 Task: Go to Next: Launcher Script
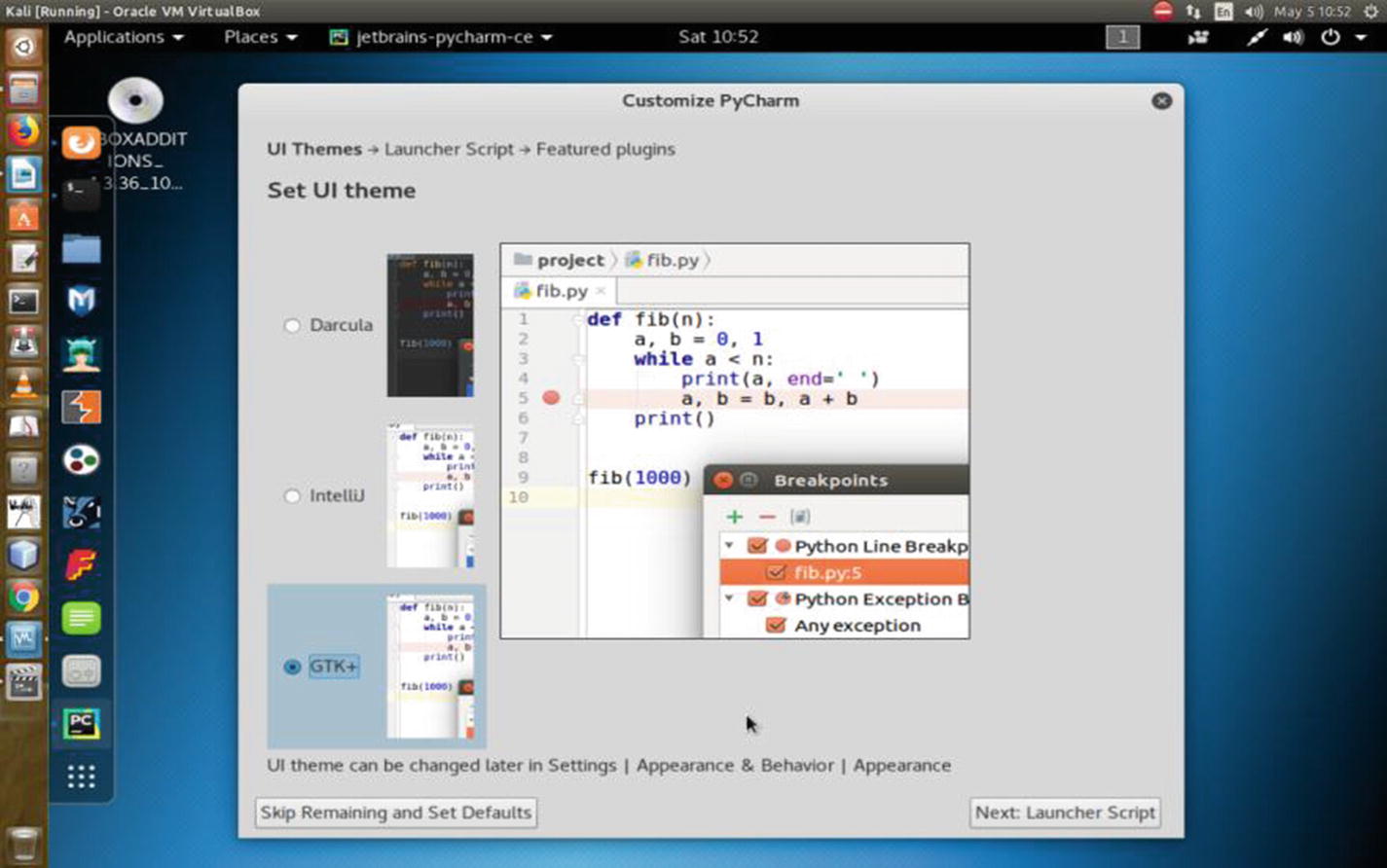tap(1065, 813)
